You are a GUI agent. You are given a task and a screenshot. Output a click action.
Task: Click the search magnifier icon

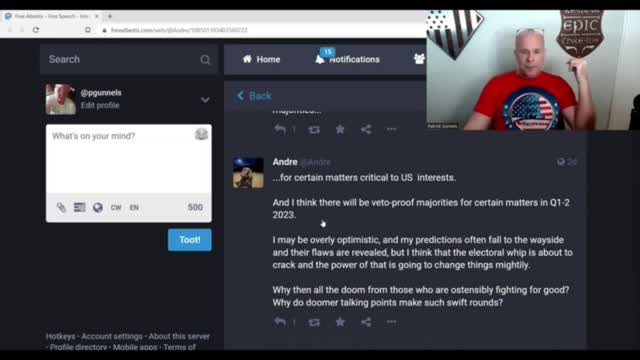click(205, 60)
